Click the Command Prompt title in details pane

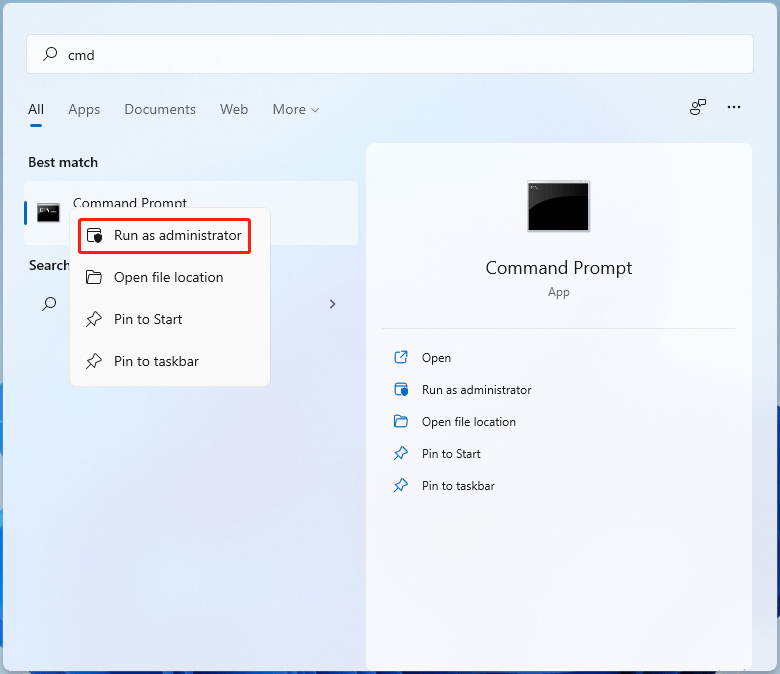(559, 268)
